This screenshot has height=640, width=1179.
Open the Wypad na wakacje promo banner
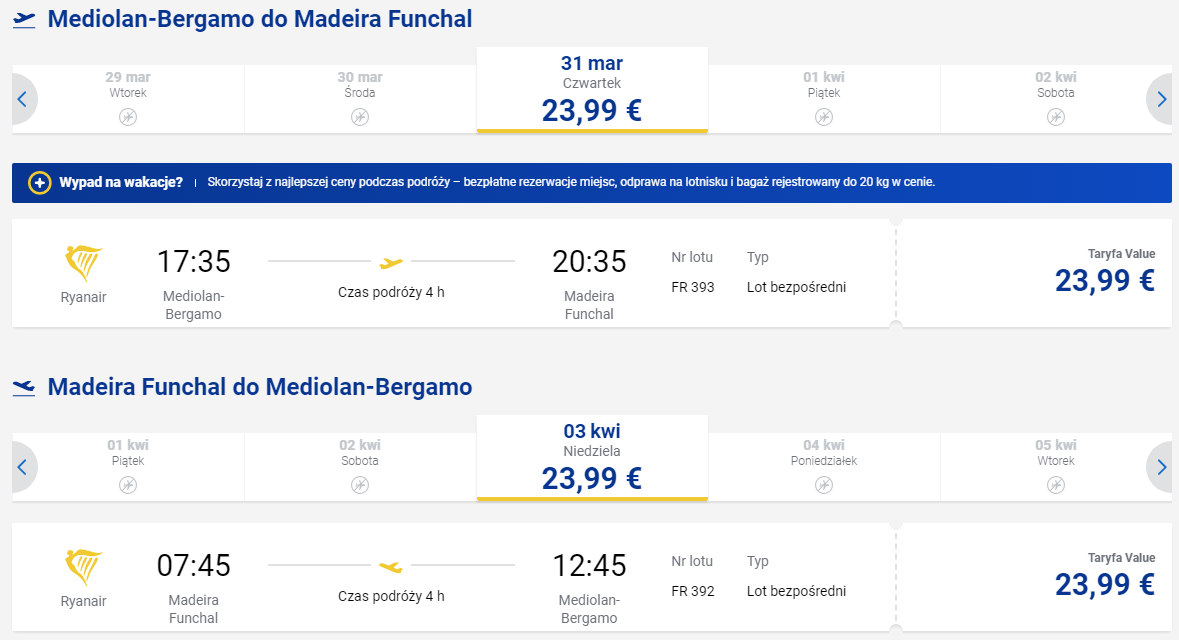pos(592,183)
